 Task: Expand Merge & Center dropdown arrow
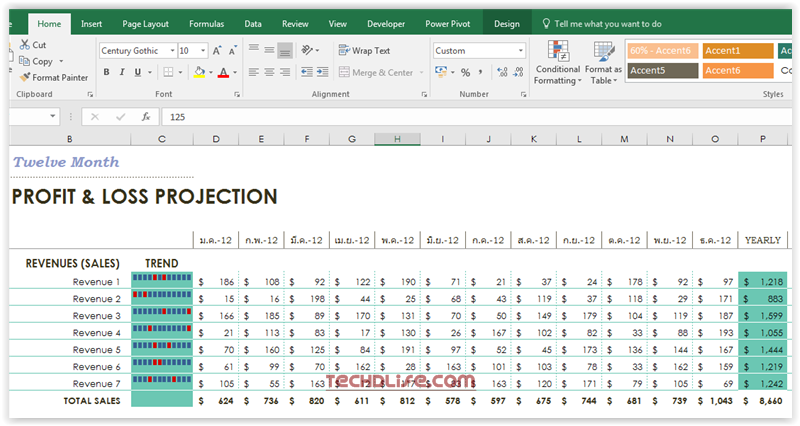pyautogui.click(x=421, y=72)
